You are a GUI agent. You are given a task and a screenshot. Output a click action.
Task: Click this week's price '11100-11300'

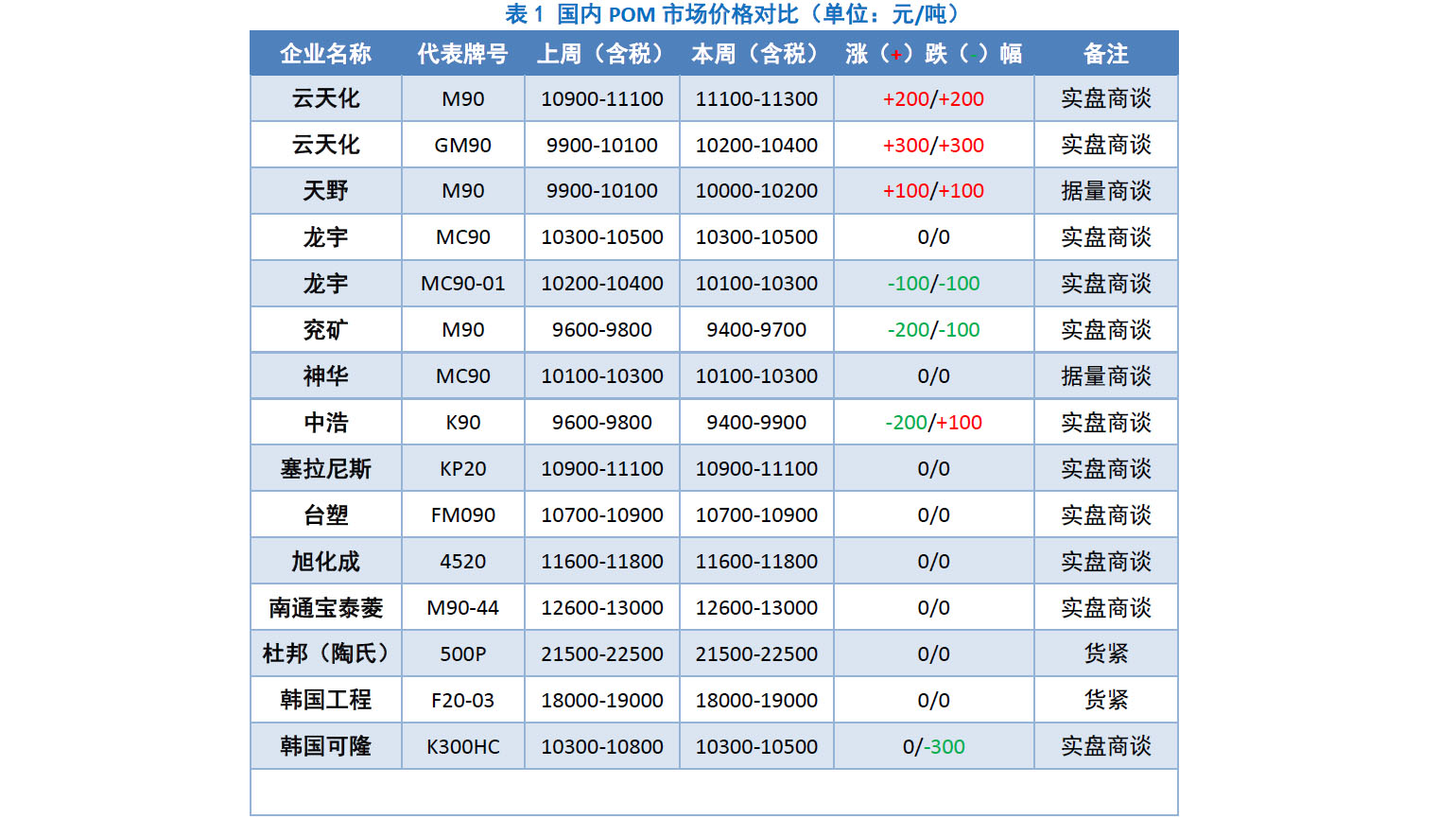[x=756, y=98]
